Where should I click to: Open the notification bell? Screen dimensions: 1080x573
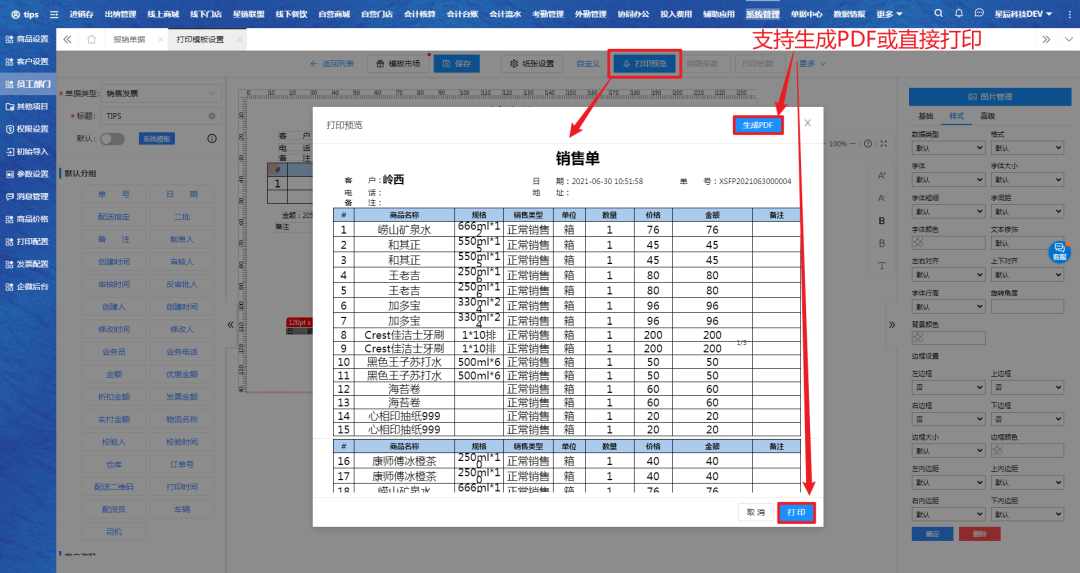coord(960,14)
